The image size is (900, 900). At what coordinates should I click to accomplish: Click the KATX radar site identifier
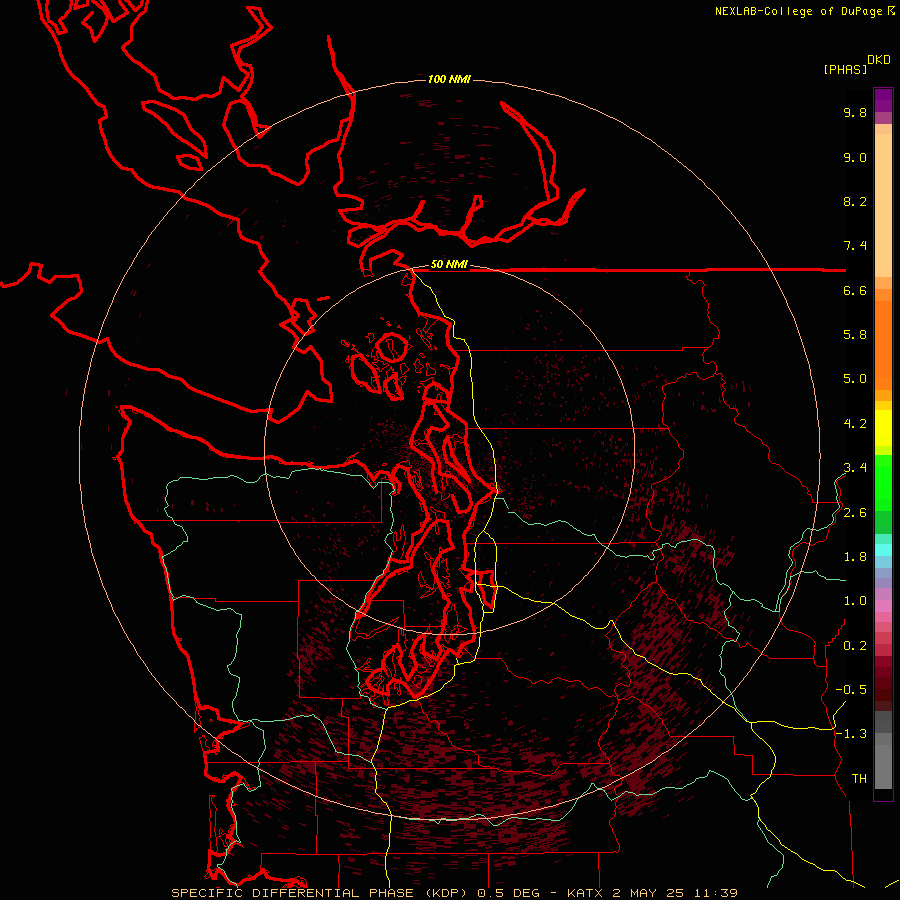coord(585,893)
